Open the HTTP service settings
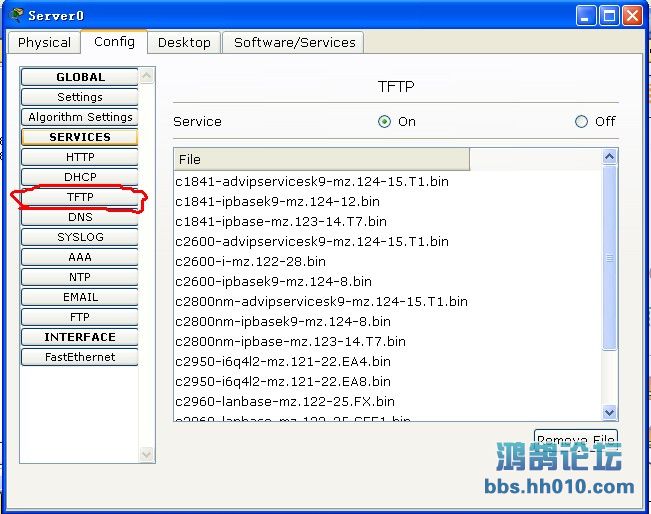This screenshot has width=651, height=514. 80,157
